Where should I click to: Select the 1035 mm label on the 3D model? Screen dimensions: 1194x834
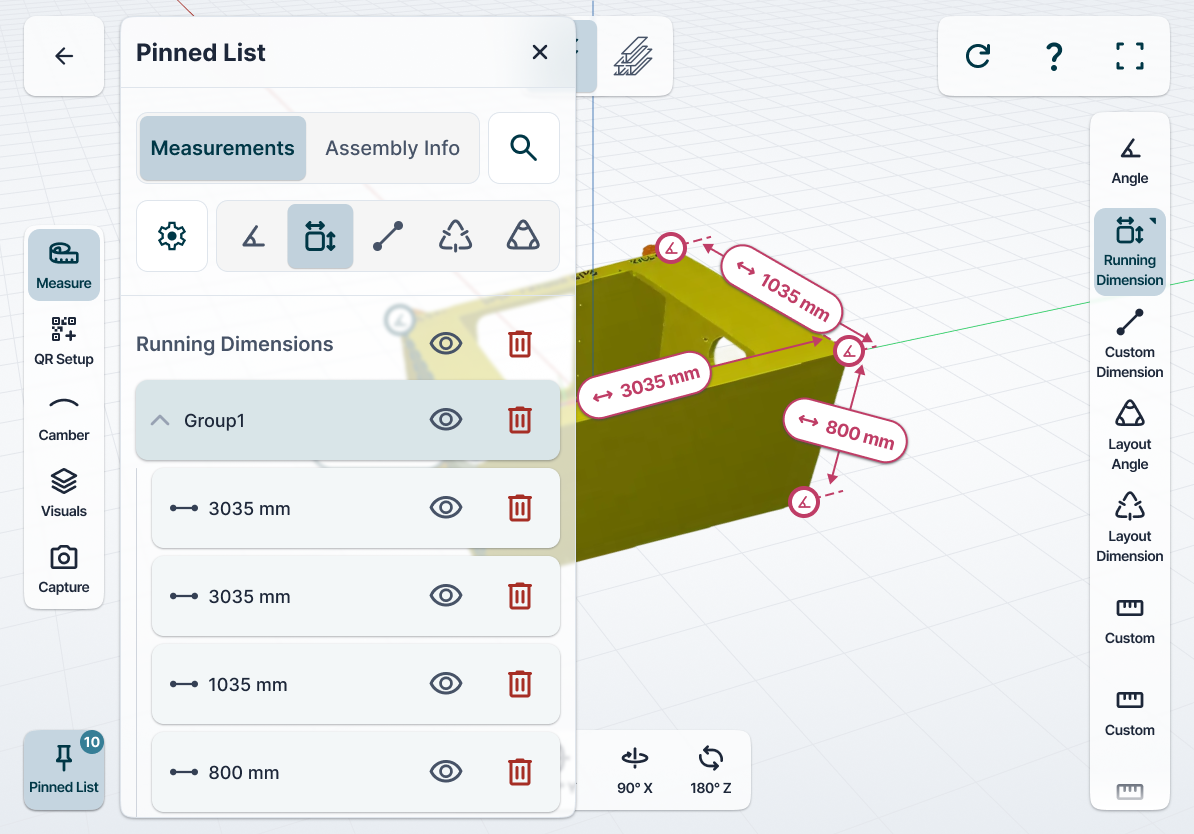click(782, 289)
